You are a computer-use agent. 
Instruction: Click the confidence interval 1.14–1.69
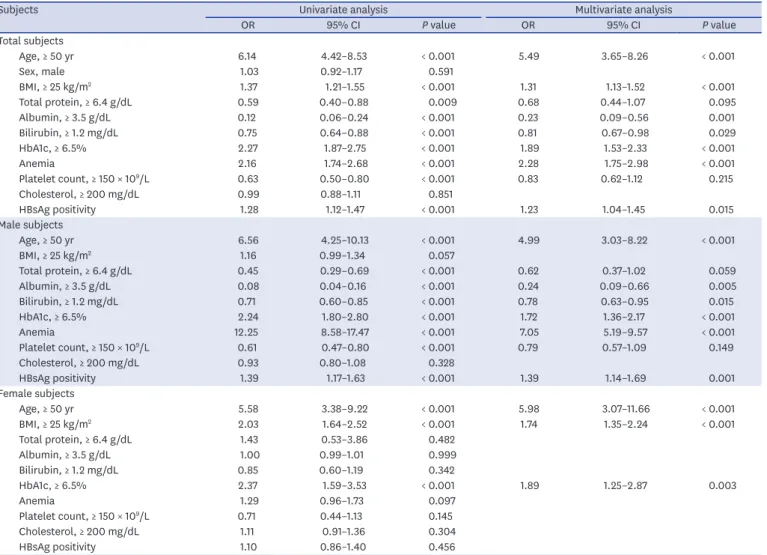coord(625,378)
